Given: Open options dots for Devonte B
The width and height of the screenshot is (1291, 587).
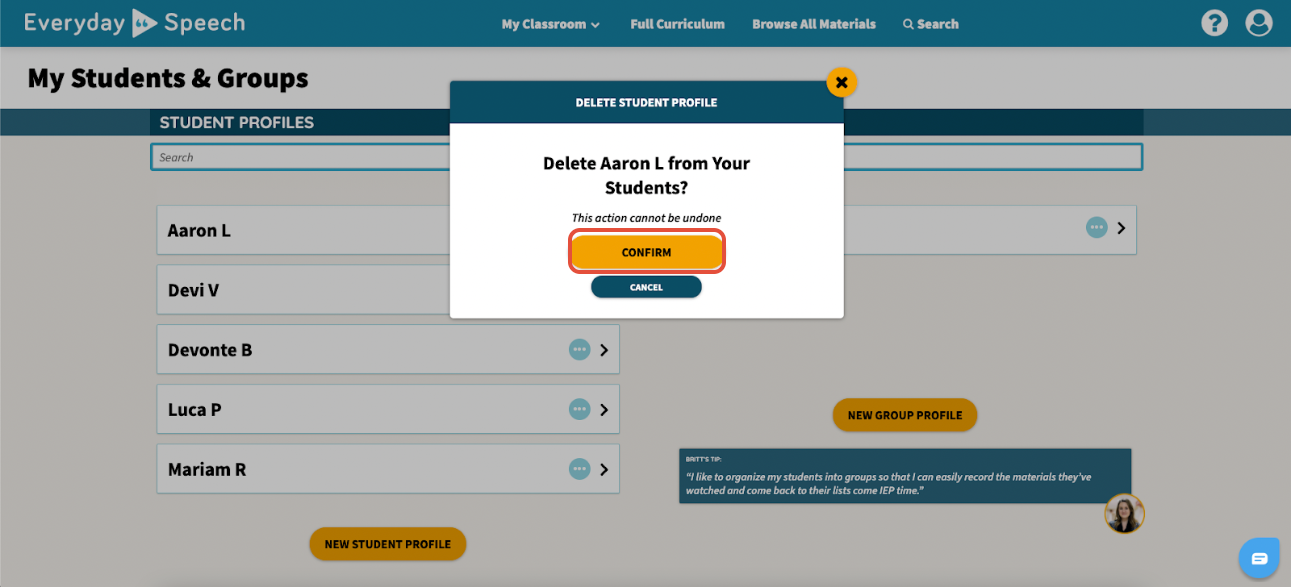Looking at the screenshot, I should pos(579,350).
